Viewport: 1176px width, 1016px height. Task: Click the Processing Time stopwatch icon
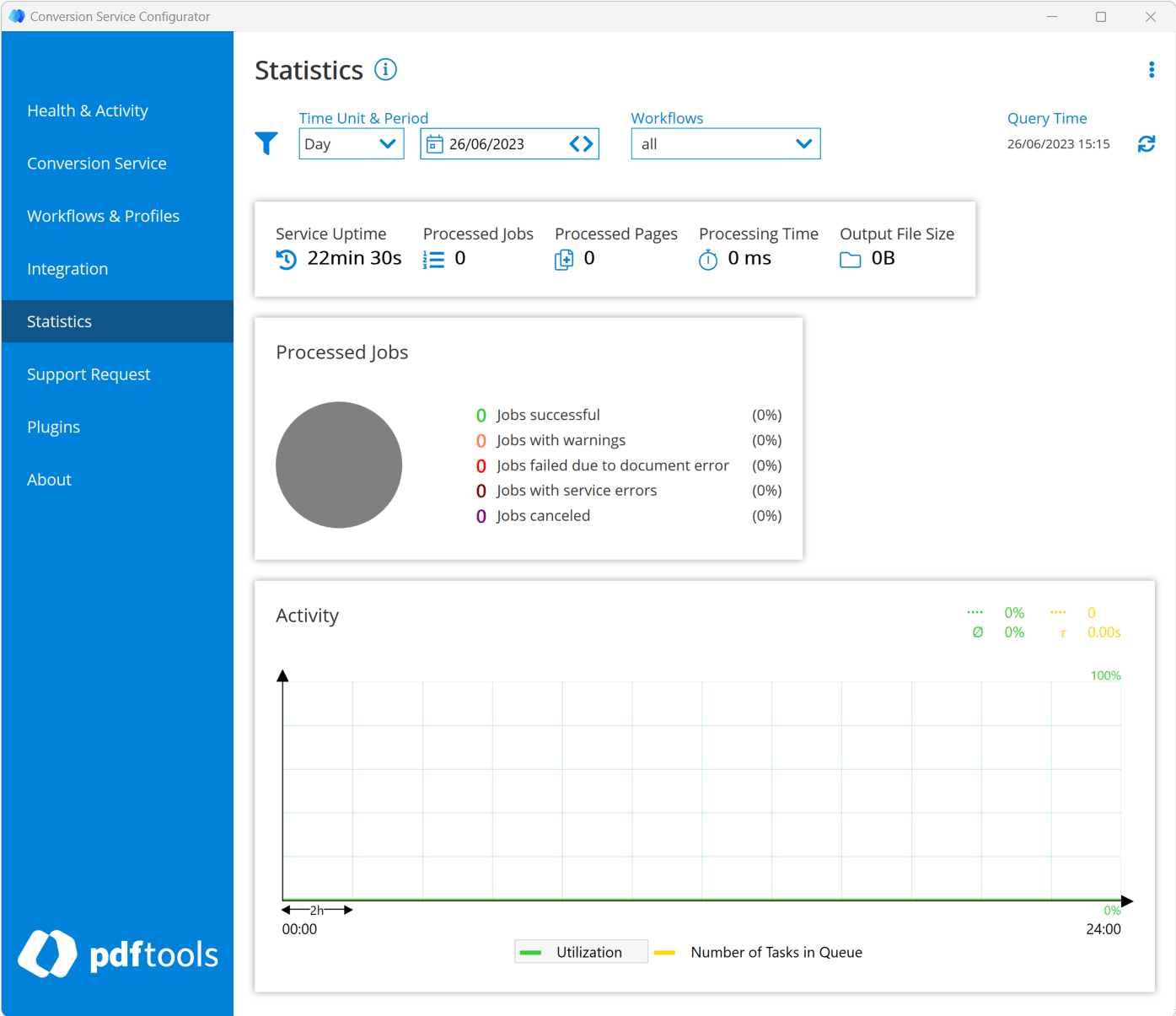pos(707,259)
